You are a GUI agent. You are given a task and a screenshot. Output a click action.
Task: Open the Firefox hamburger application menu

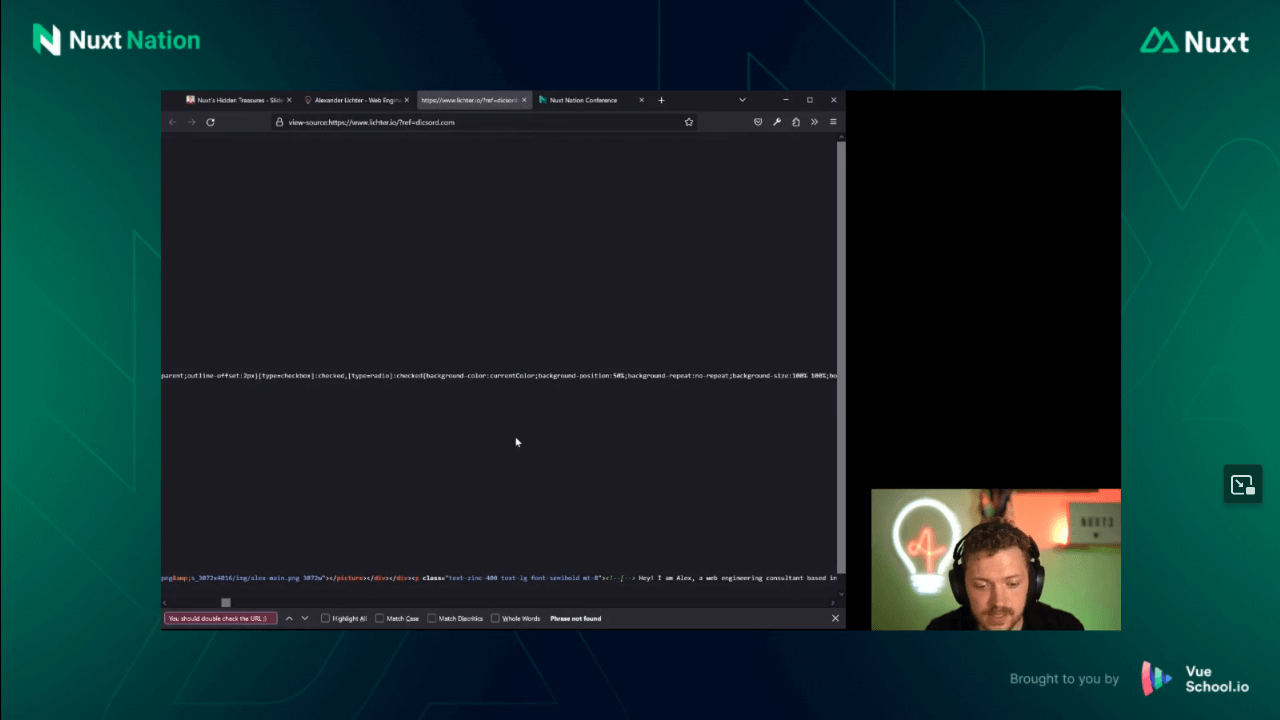pyautogui.click(x=833, y=122)
